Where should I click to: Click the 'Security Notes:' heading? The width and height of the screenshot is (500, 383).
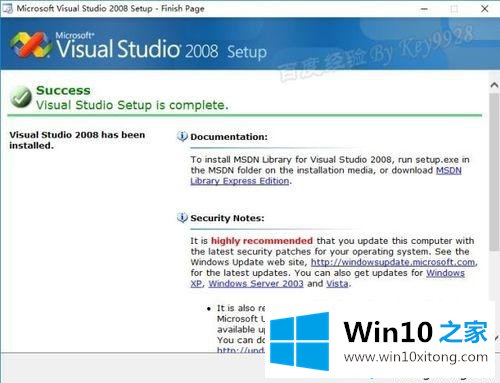227,218
